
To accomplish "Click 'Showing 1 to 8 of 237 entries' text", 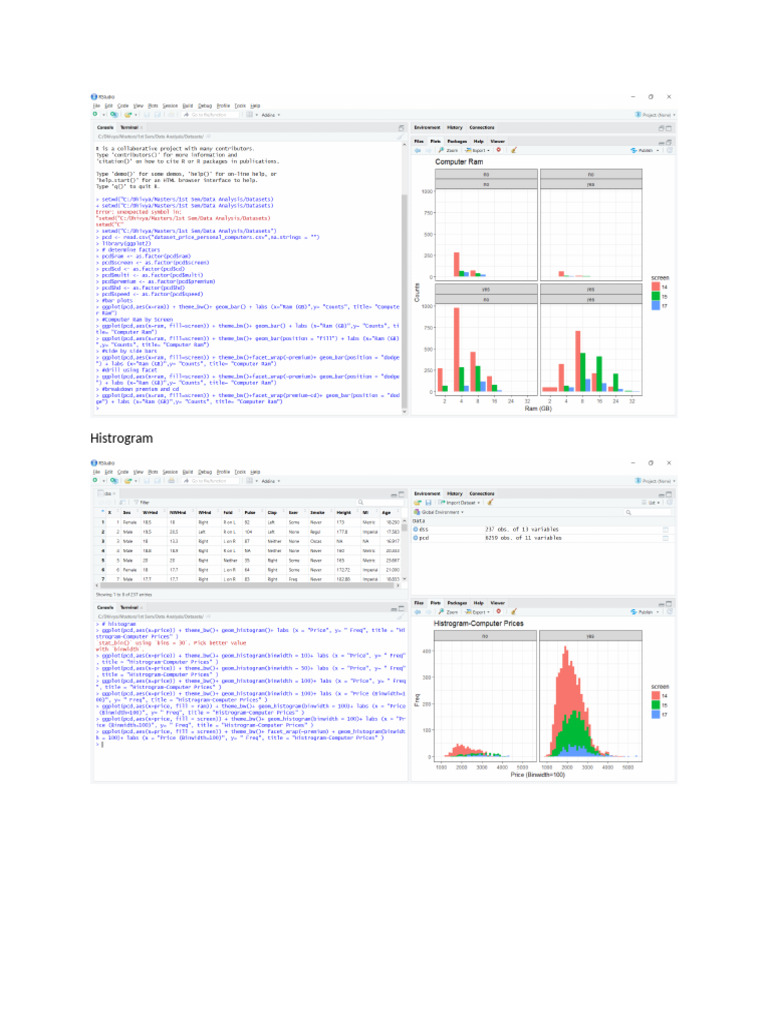I will tap(124, 595).
